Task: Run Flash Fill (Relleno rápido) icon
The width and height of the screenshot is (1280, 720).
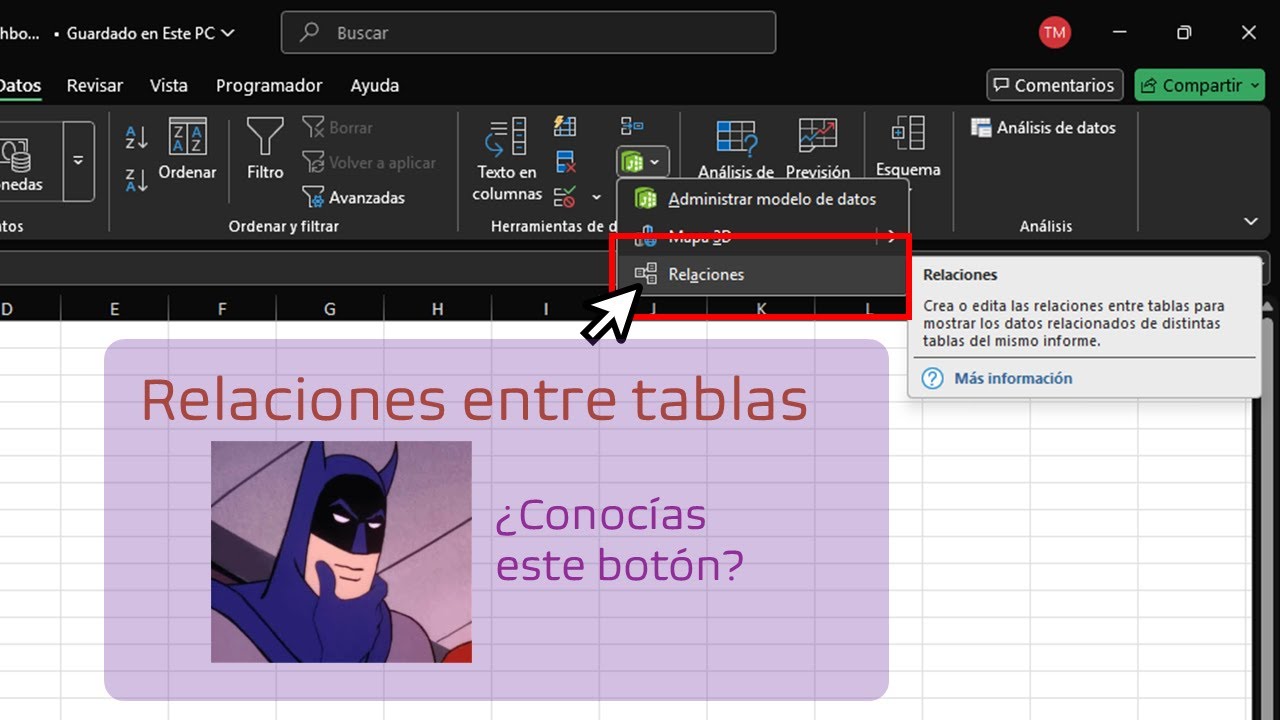Action: [x=565, y=126]
